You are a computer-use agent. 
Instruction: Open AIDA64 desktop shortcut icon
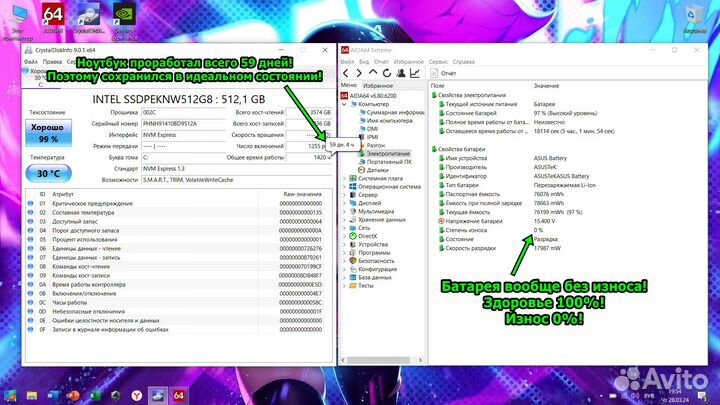(53, 18)
